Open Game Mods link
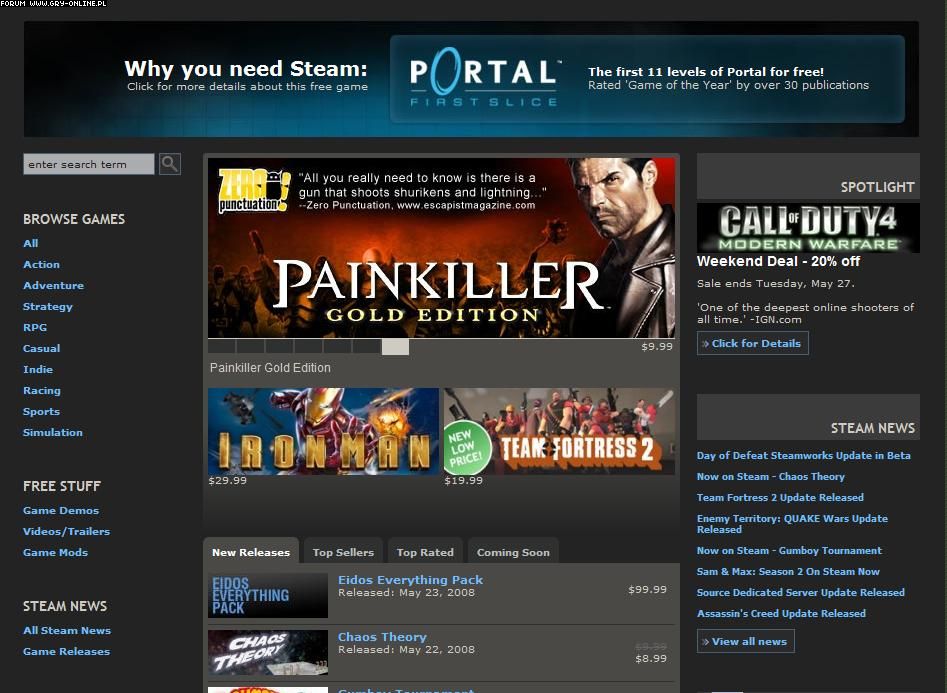The image size is (947, 693). [x=56, y=553]
